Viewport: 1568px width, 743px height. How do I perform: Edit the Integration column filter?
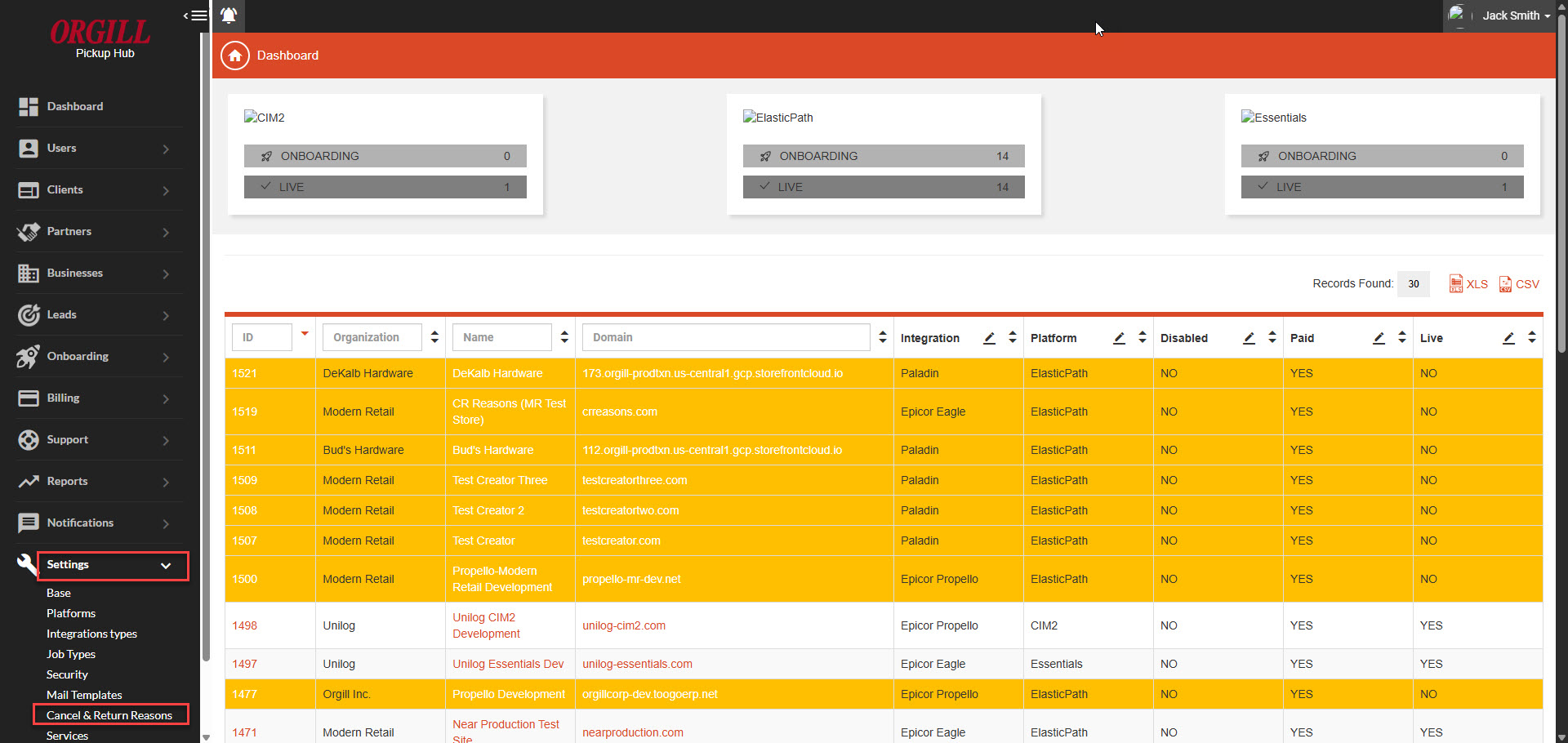coord(989,338)
